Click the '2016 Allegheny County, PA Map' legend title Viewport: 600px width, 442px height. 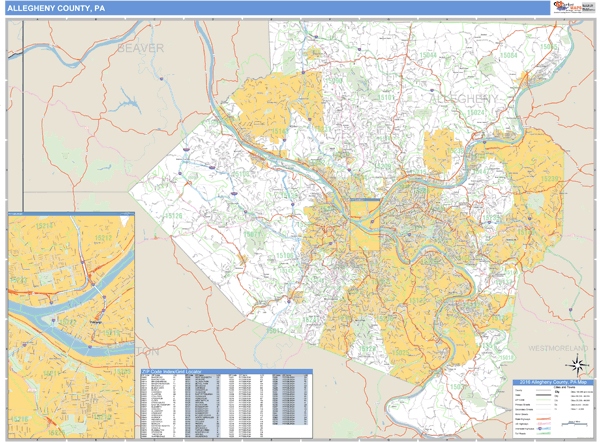[x=553, y=382]
